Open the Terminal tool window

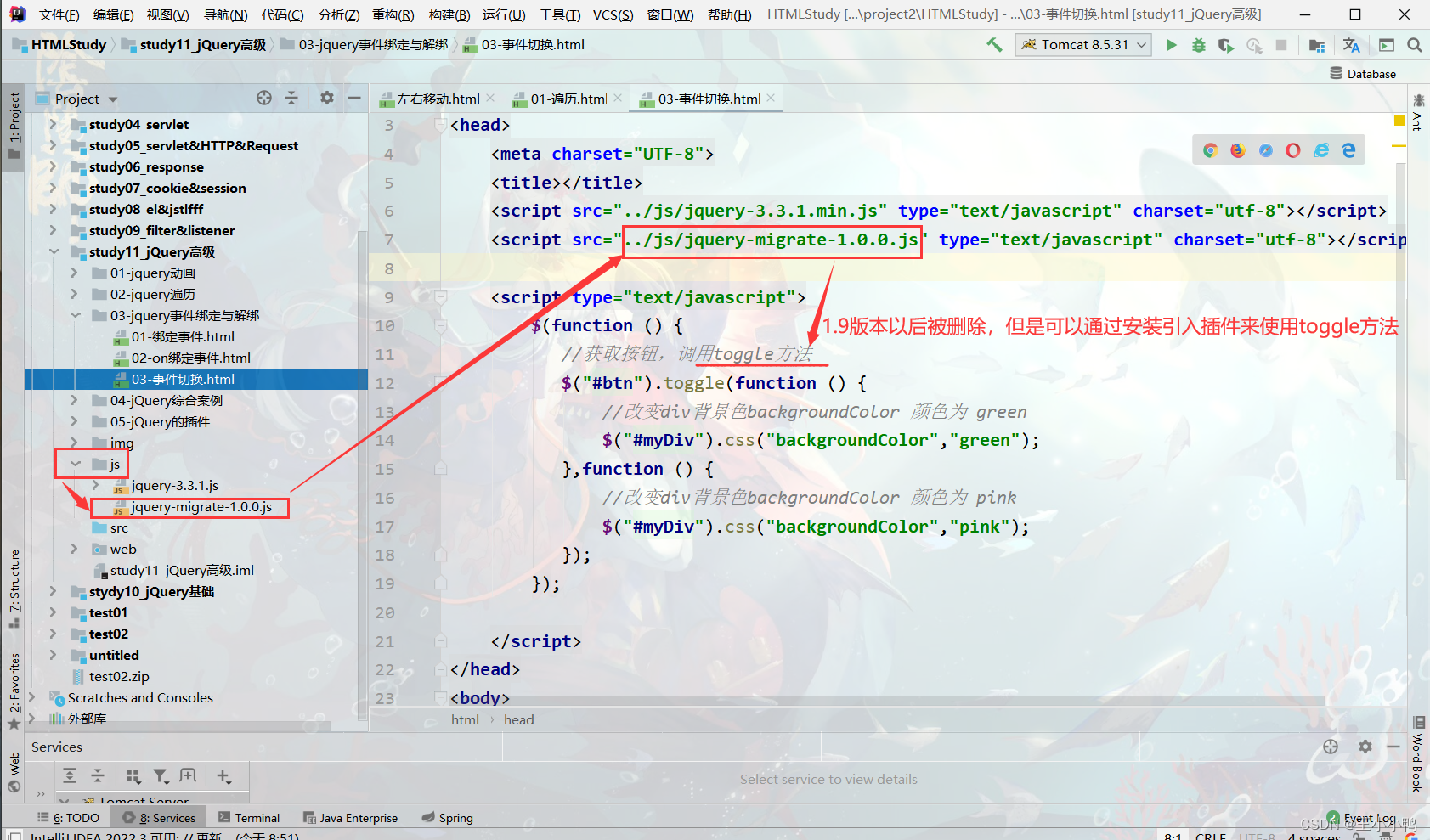[249, 818]
